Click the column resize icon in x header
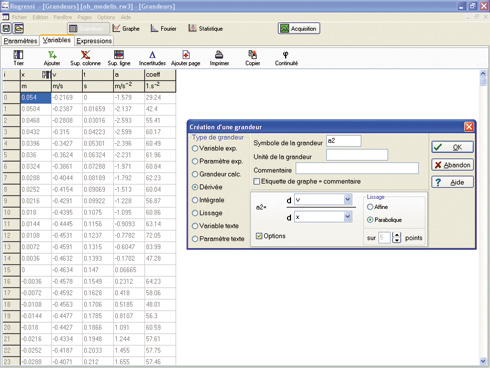This screenshot has width=490, height=368. click(x=46, y=75)
